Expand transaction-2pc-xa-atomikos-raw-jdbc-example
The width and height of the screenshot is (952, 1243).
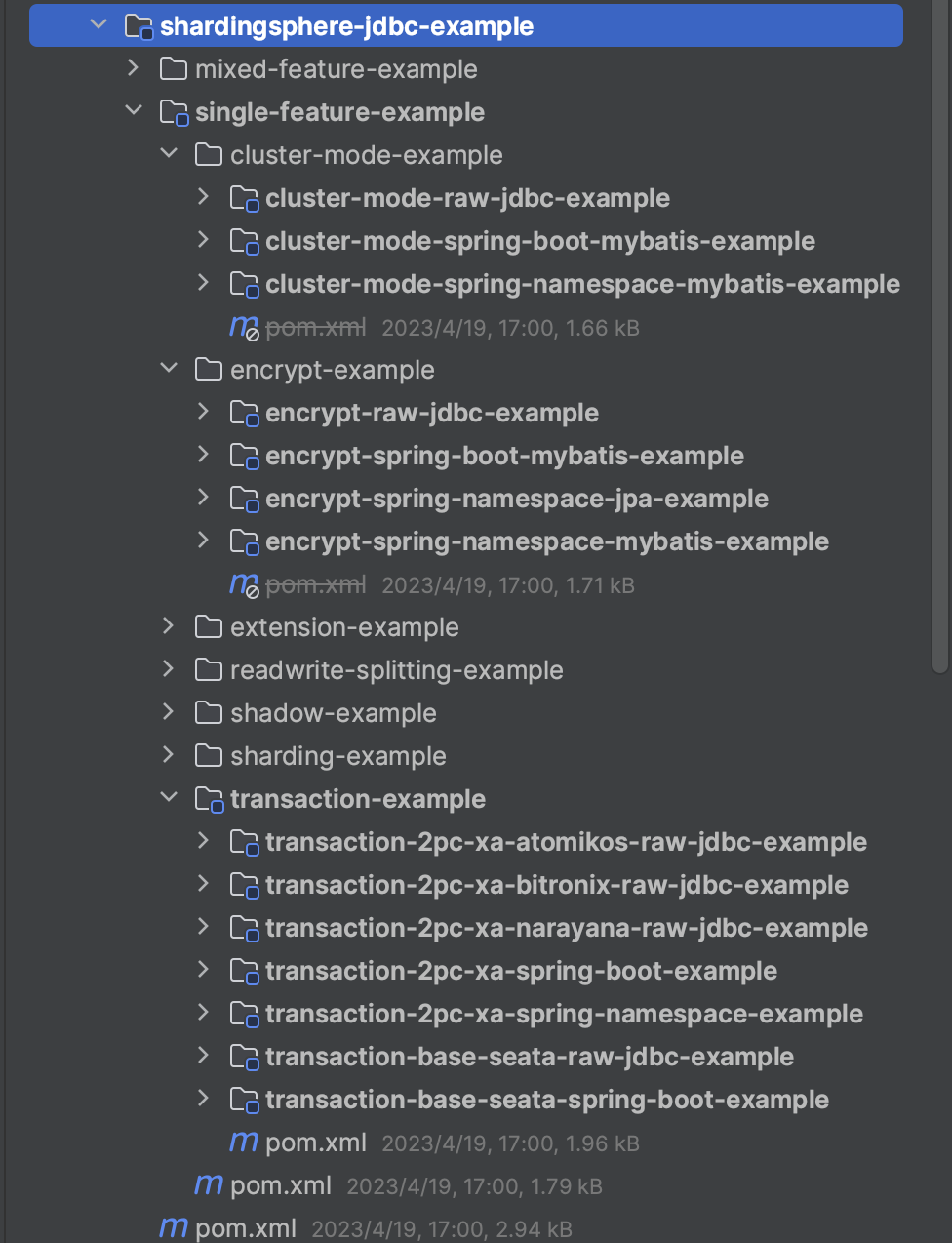pyautogui.click(x=203, y=841)
